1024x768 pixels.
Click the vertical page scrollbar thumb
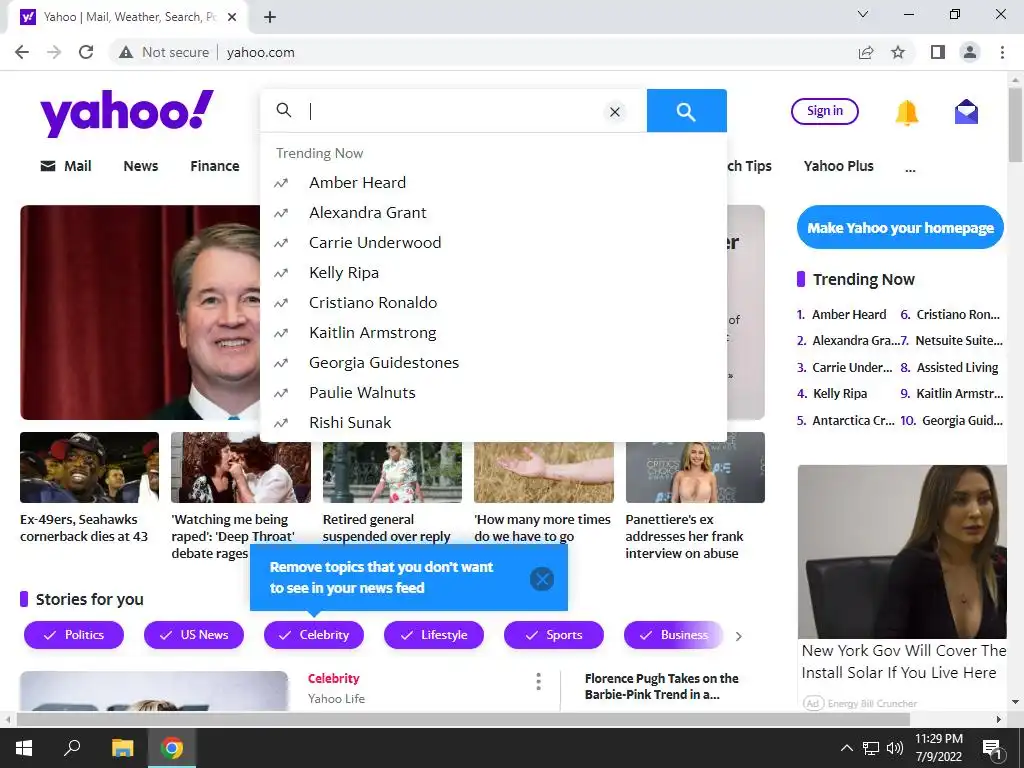pyautogui.click(x=1015, y=125)
